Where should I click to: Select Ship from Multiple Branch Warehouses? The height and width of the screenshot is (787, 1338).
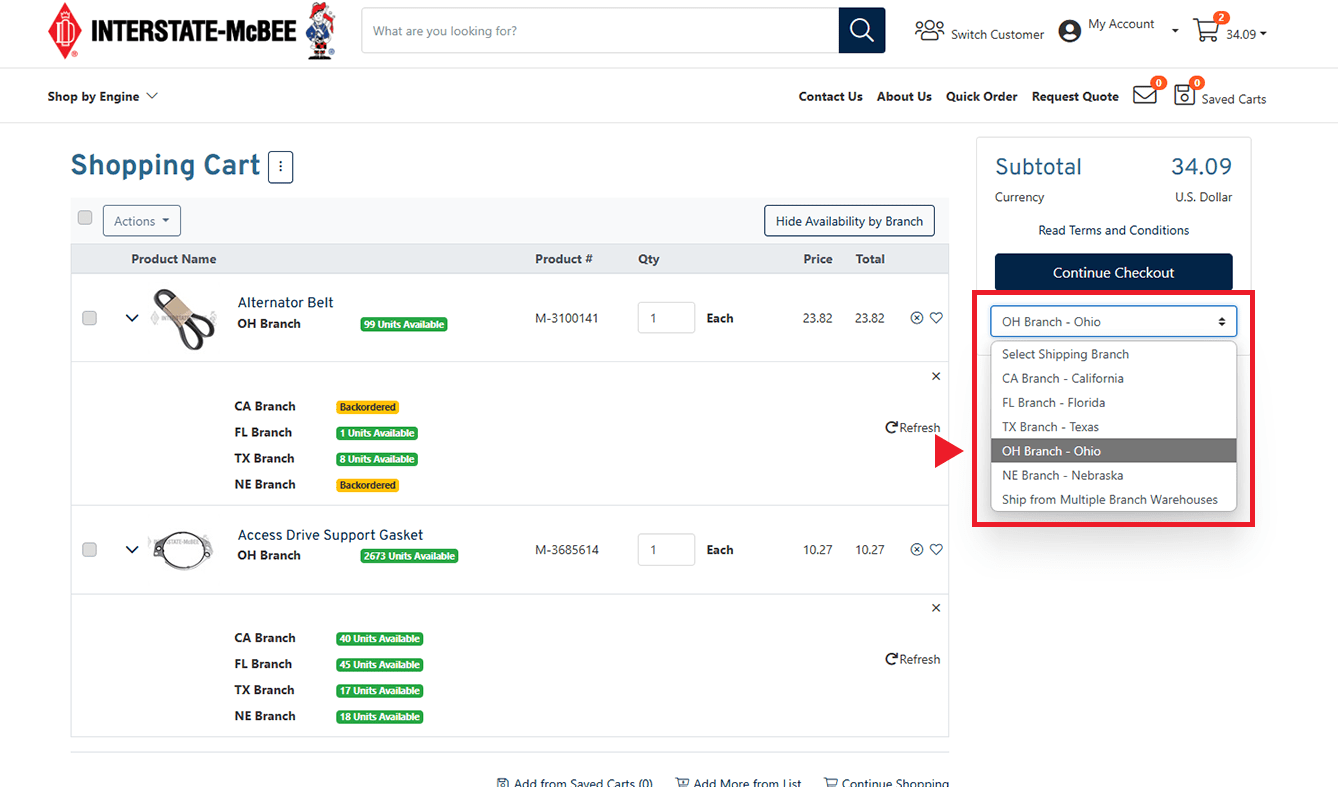[x=1113, y=499]
